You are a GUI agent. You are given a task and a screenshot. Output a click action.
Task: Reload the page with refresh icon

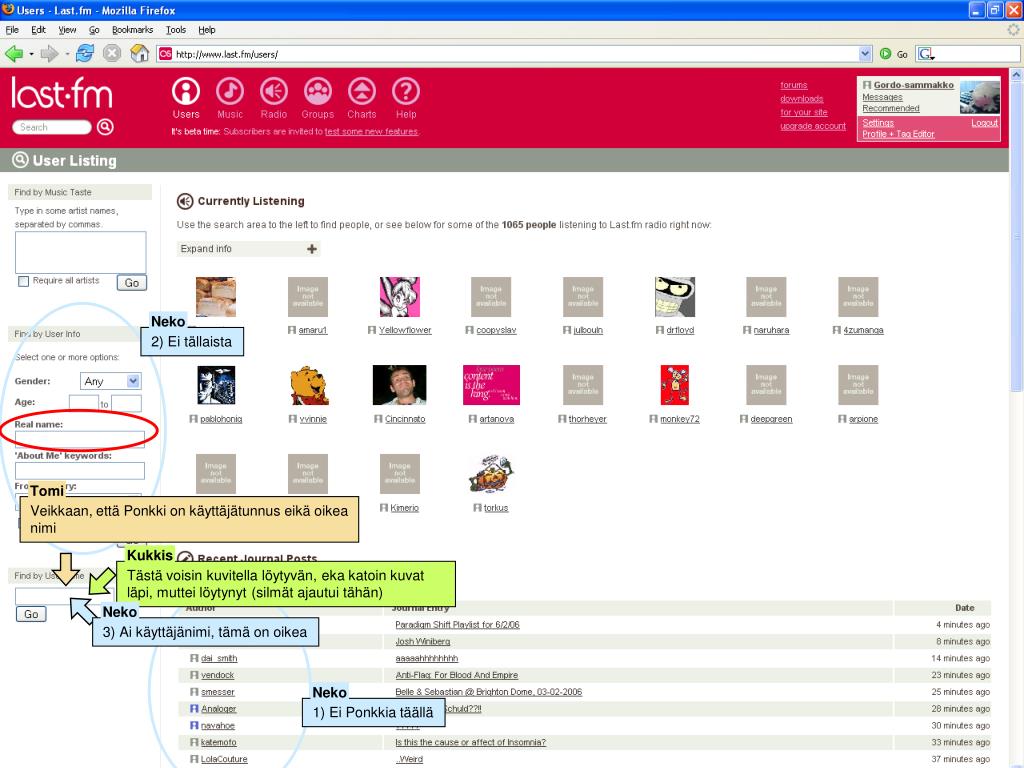tap(85, 54)
